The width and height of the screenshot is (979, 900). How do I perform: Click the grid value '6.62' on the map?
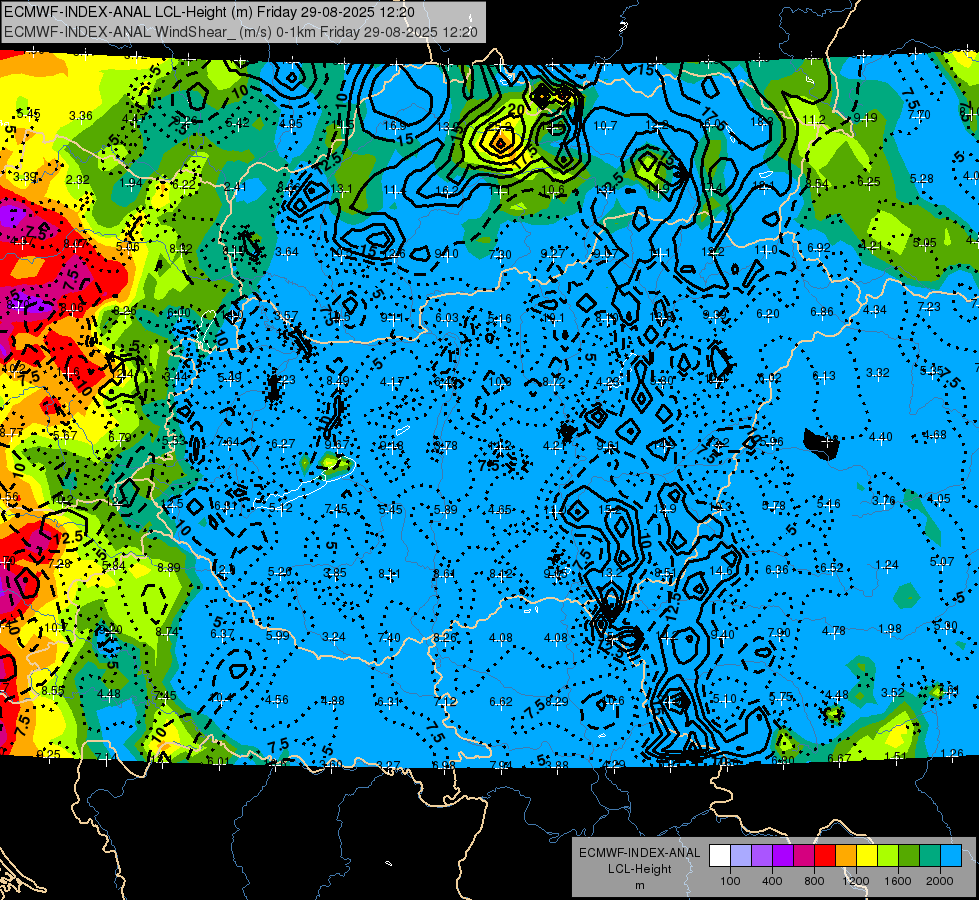501,702
